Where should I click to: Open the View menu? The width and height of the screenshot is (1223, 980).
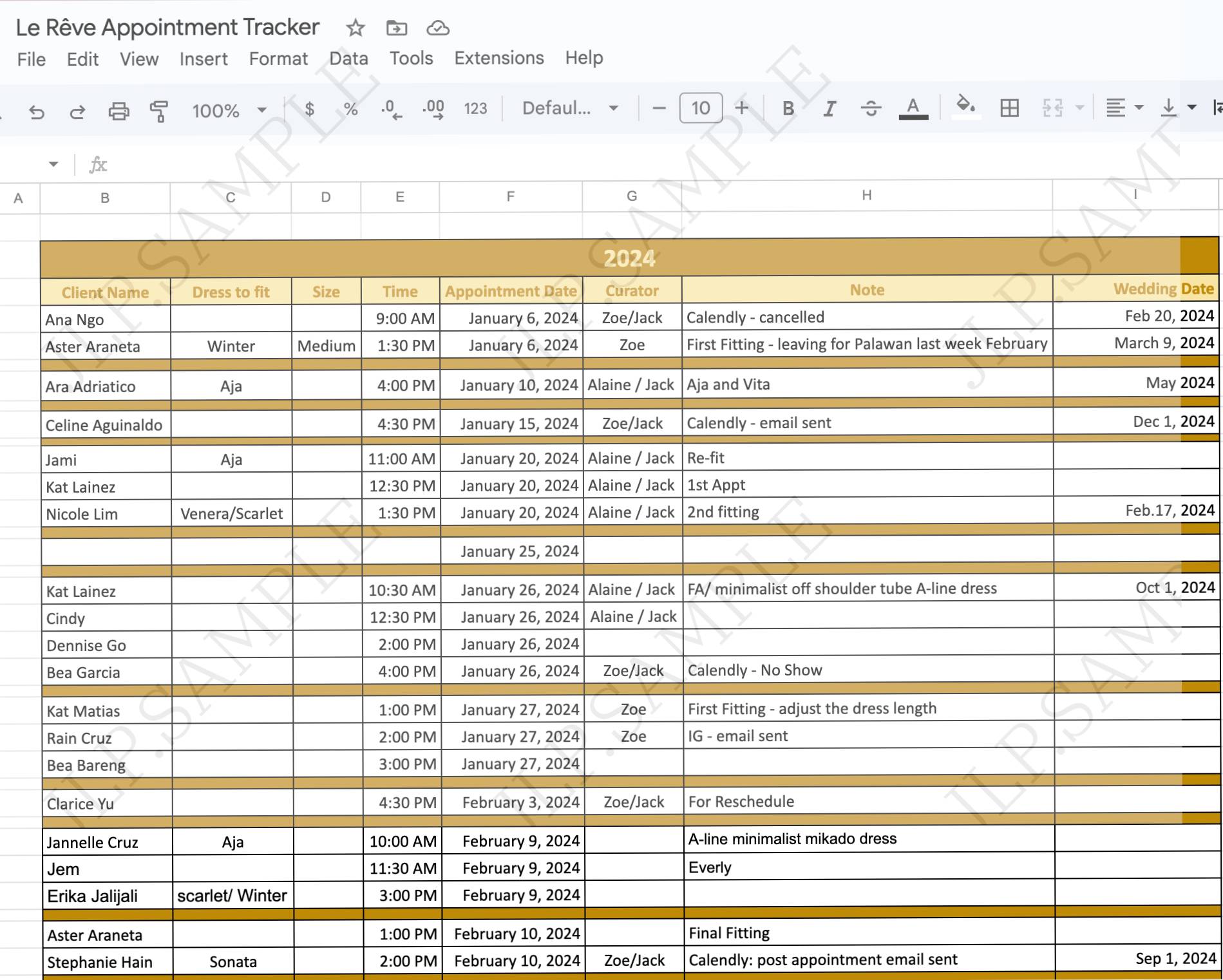coord(139,59)
